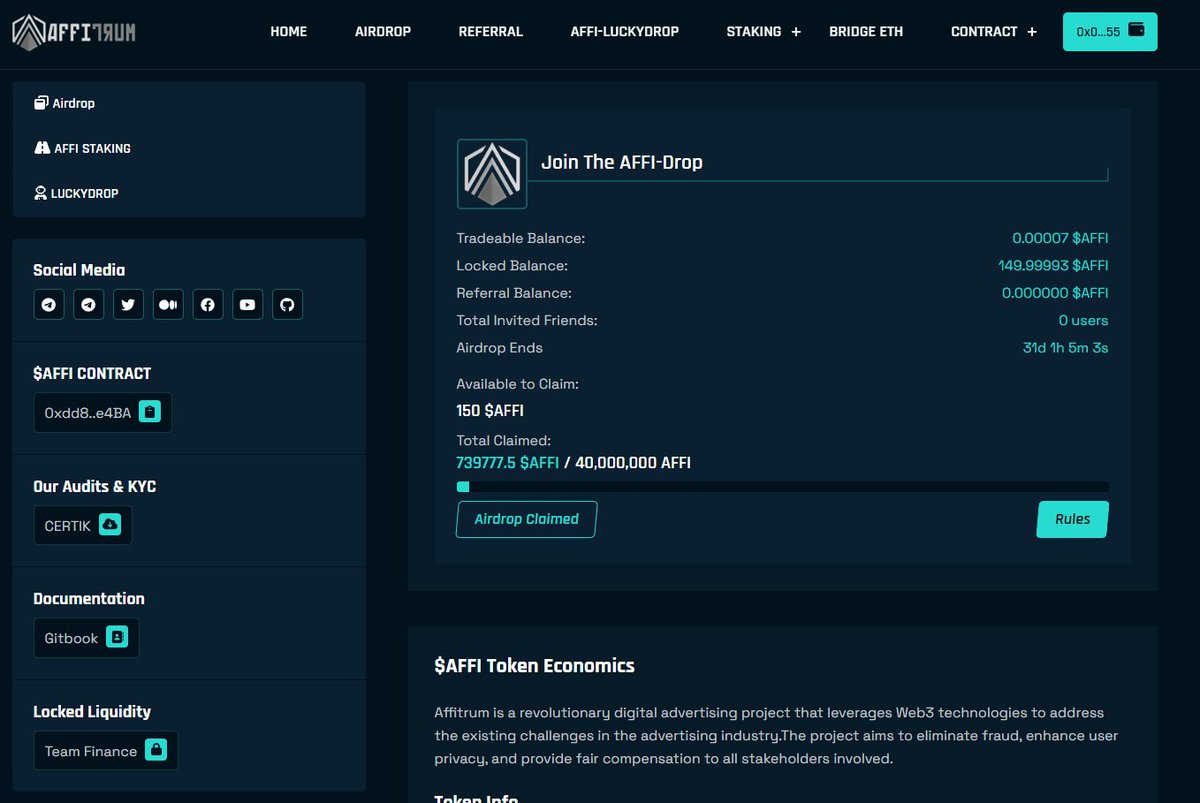Select LUCKYDROP in the left sidebar
Viewport: 1200px width, 803px height.
tap(76, 193)
